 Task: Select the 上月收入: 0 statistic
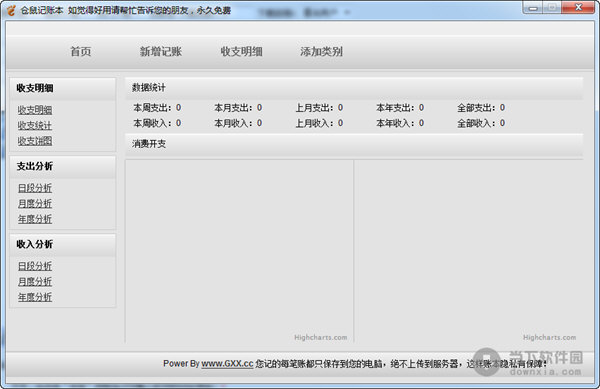point(319,123)
